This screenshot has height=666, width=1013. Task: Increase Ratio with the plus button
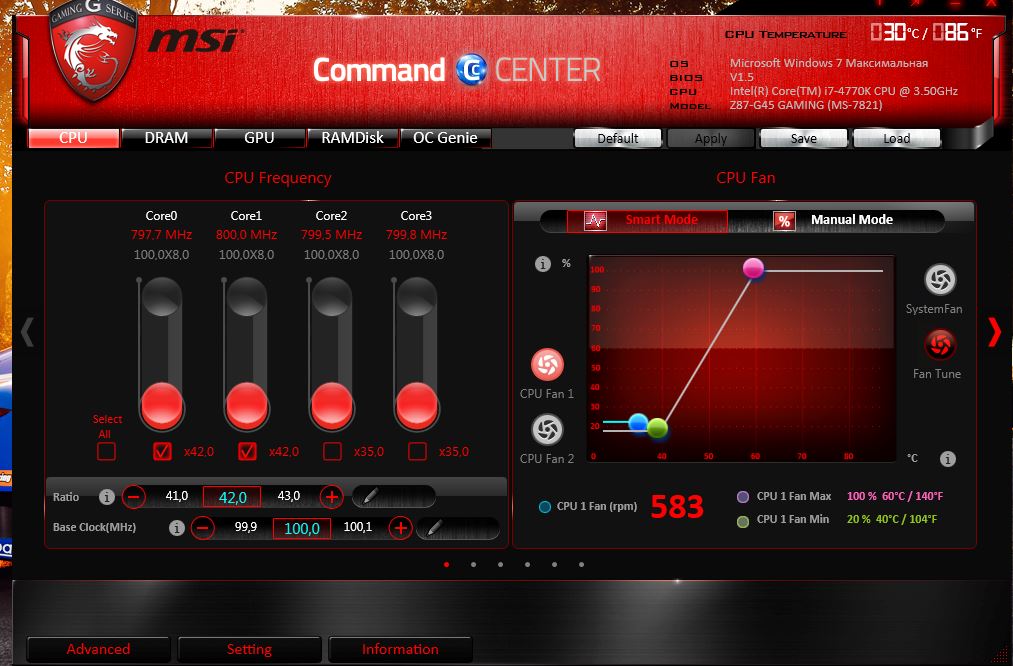point(331,497)
